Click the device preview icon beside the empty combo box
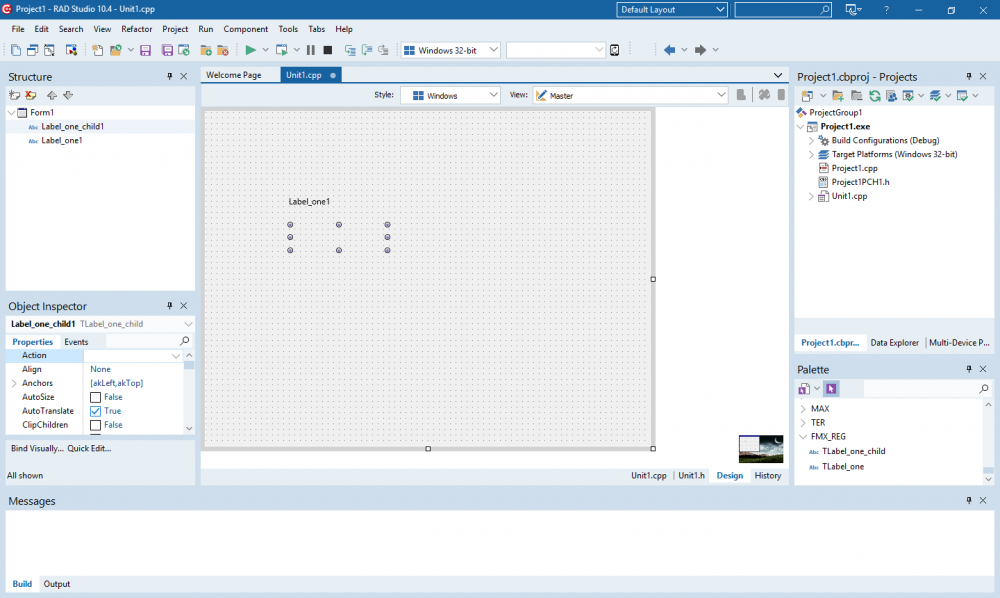Image resolution: width=1000 pixels, height=598 pixels. click(x=614, y=50)
